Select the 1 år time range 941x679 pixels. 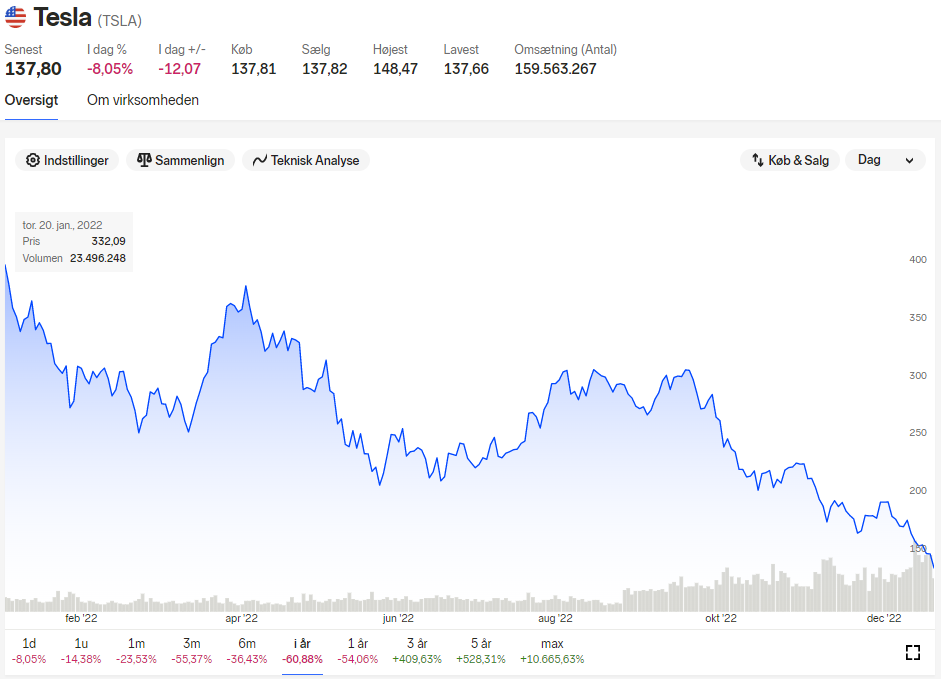[358, 651]
